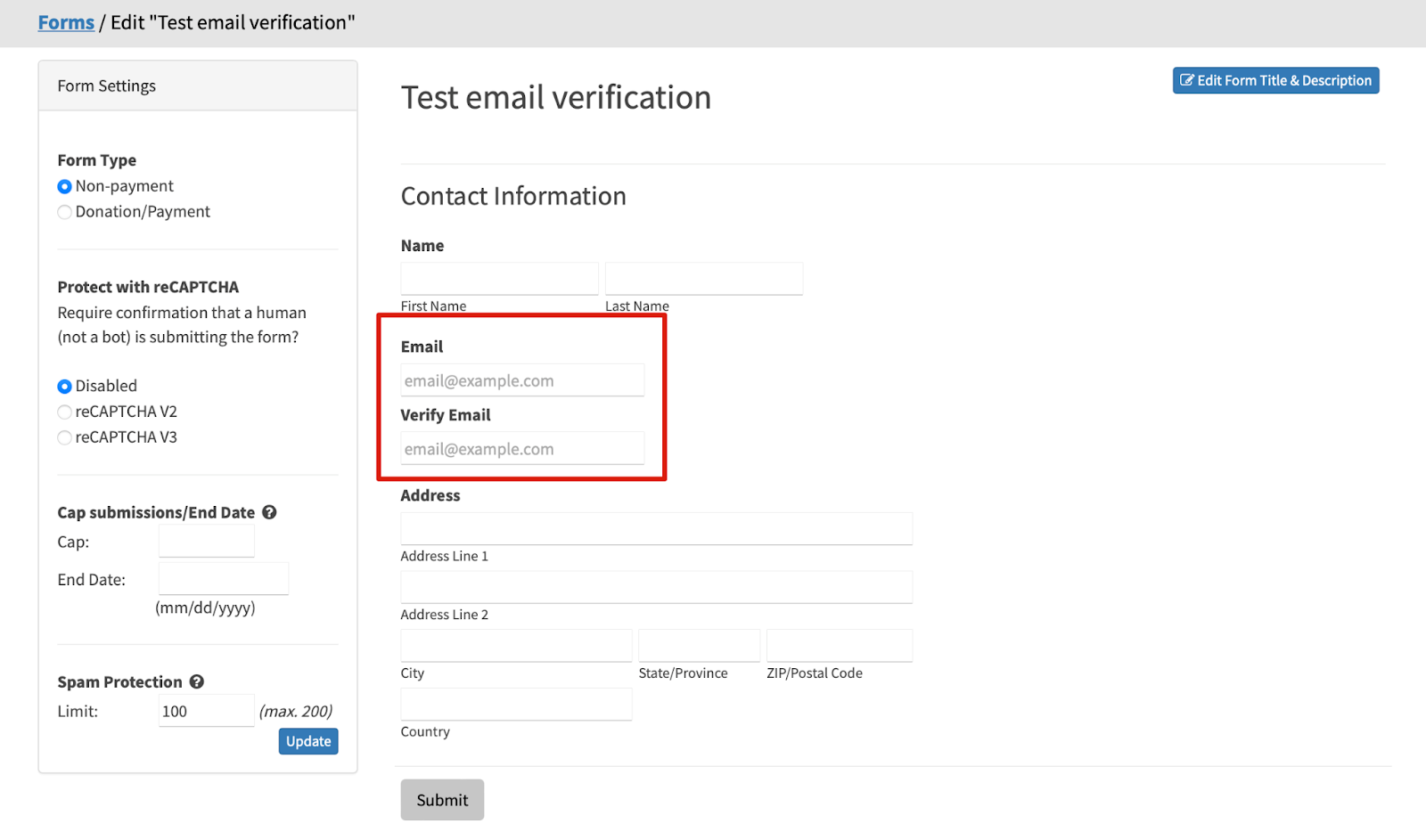Open the Forms breadcrumb link
Screen dimensions: 1426x840
pos(66,22)
